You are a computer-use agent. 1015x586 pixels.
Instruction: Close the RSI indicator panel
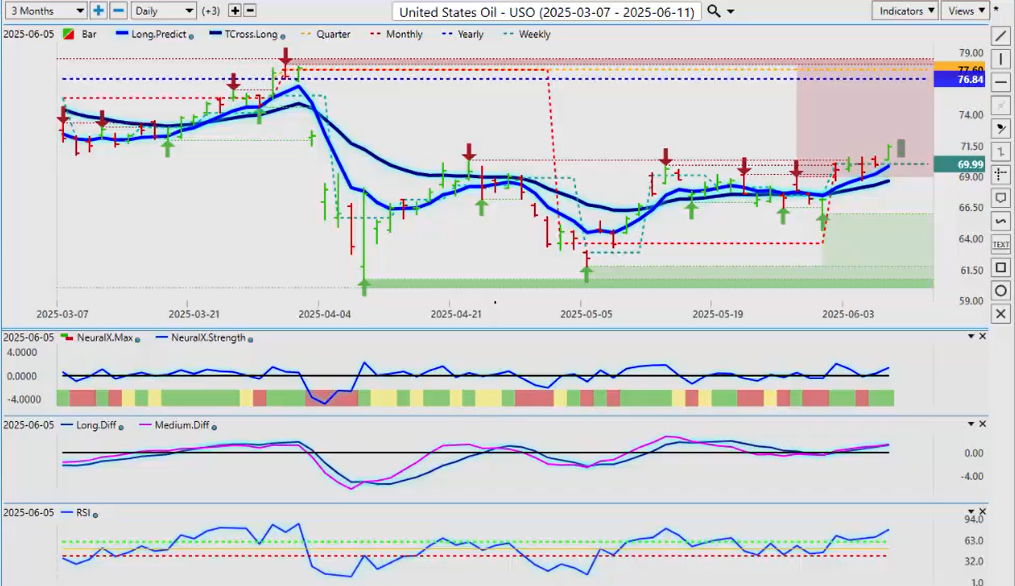coord(983,512)
